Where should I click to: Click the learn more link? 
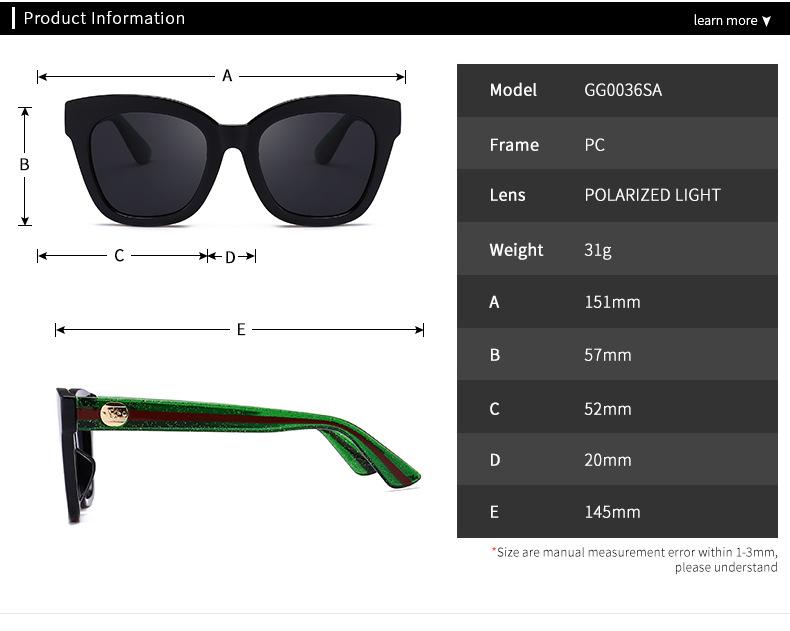[x=725, y=20]
